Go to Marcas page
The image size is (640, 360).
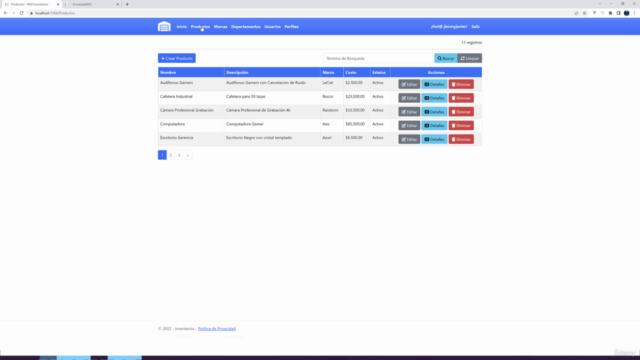pyautogui.click(x=220, y=27)
